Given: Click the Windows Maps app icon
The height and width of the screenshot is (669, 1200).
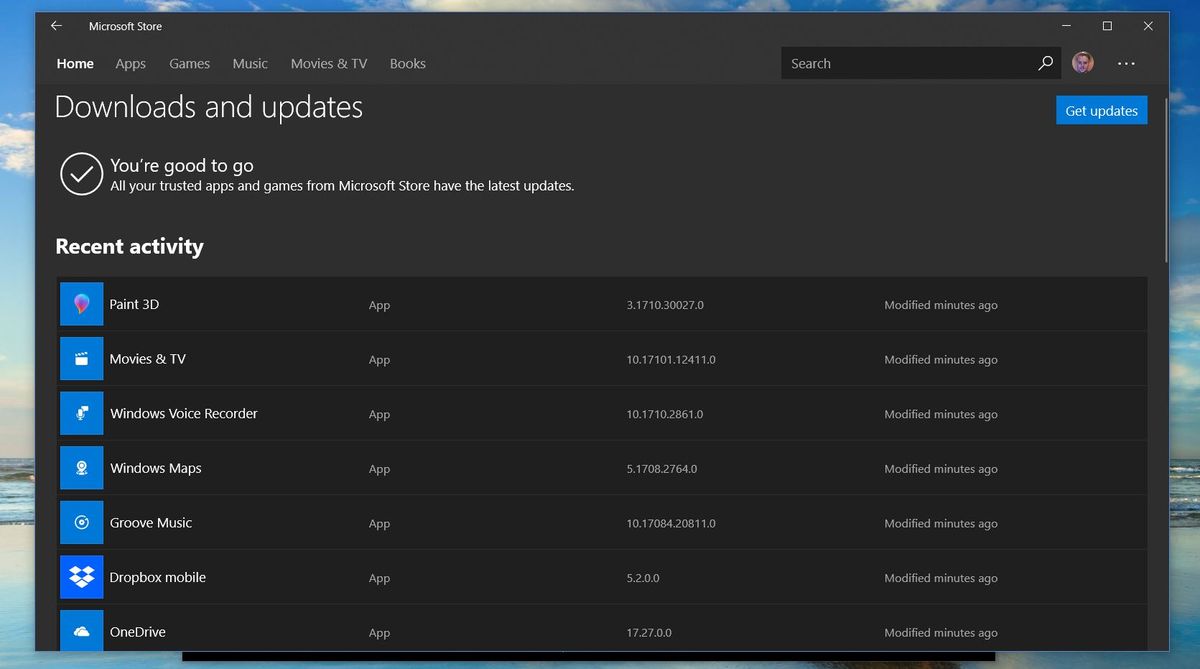Looking at the screenshot, I should tap(81, 468).
